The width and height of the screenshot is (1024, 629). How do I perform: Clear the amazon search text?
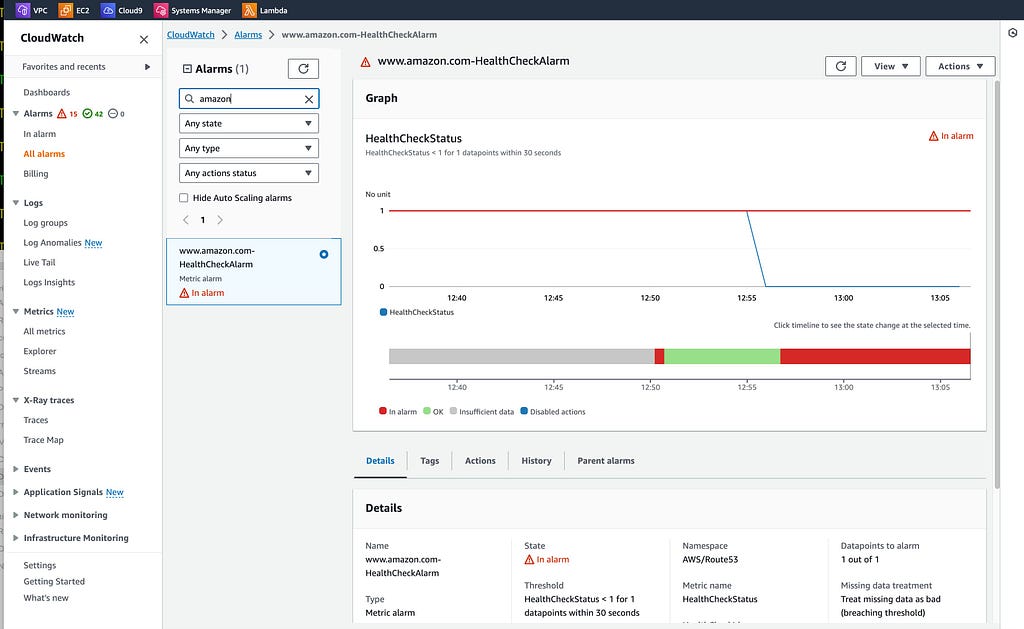309,99
